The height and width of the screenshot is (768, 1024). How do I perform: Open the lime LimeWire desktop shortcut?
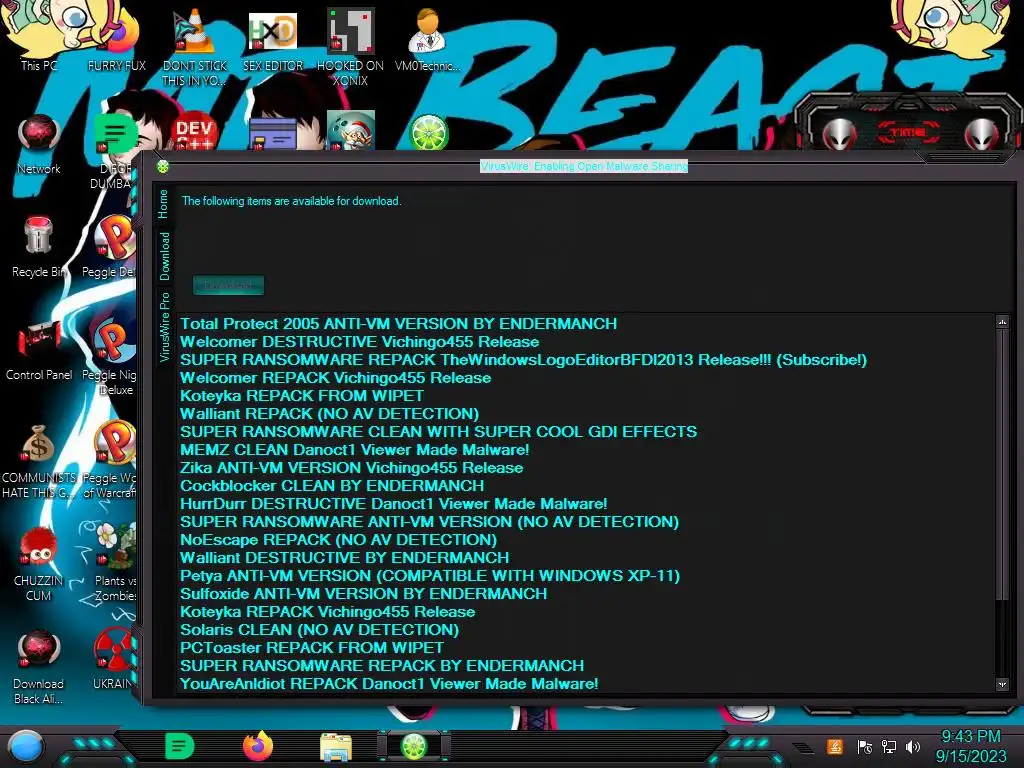[x=428, y=132]
